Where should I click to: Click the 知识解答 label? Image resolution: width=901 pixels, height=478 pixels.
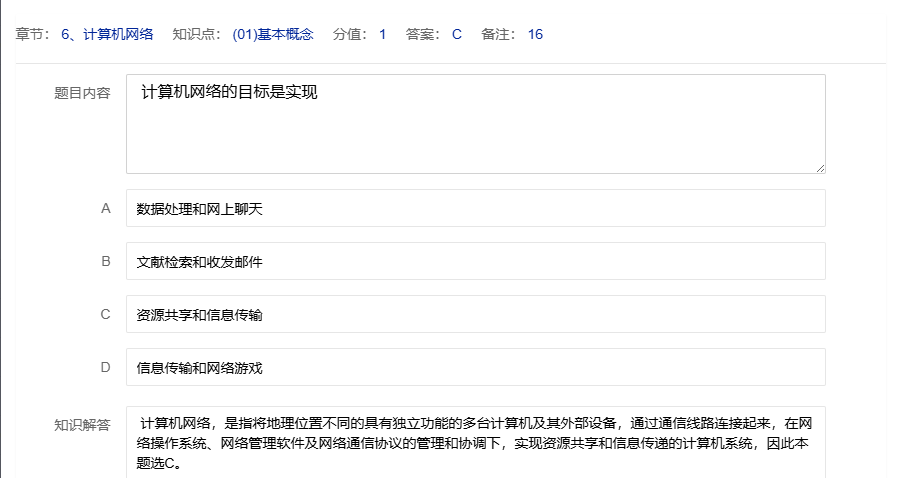point(82,425)
